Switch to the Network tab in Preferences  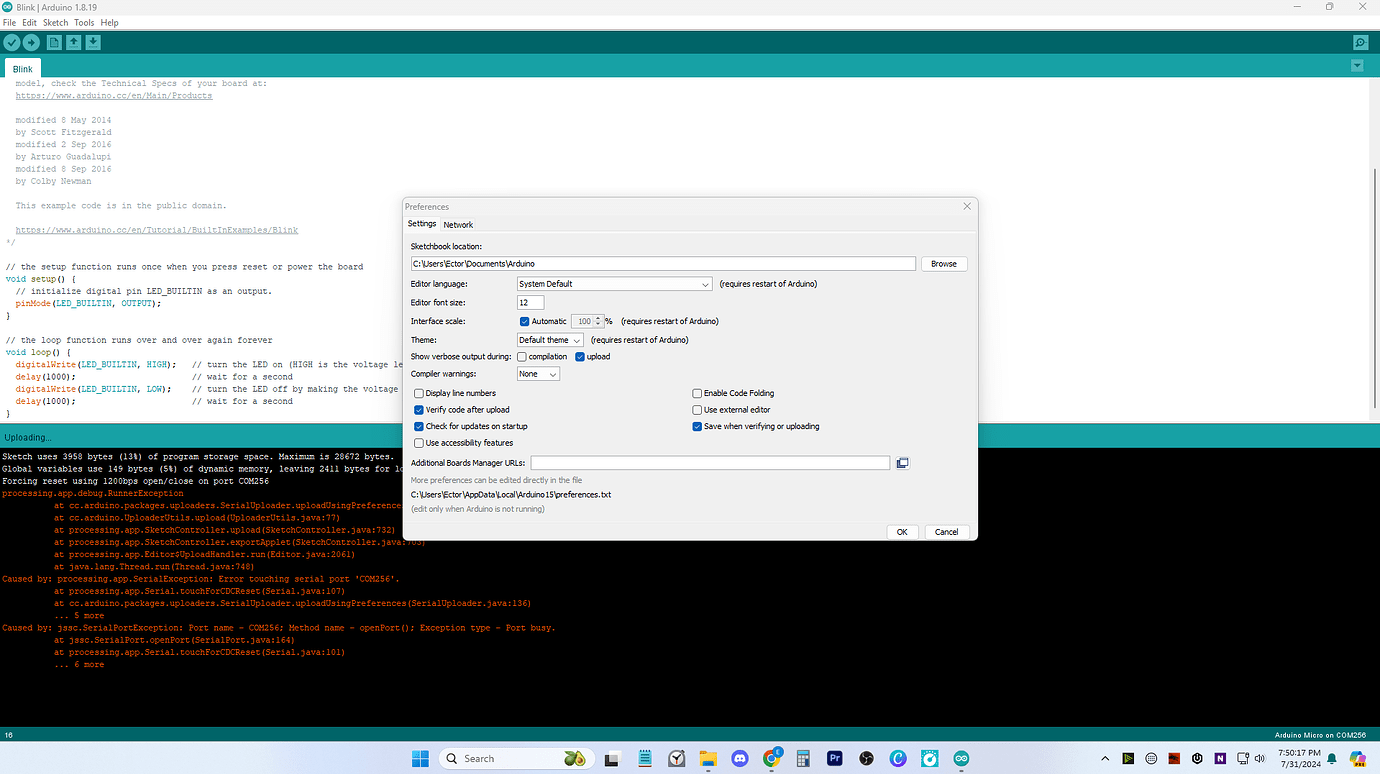click(x=458, y=225)
